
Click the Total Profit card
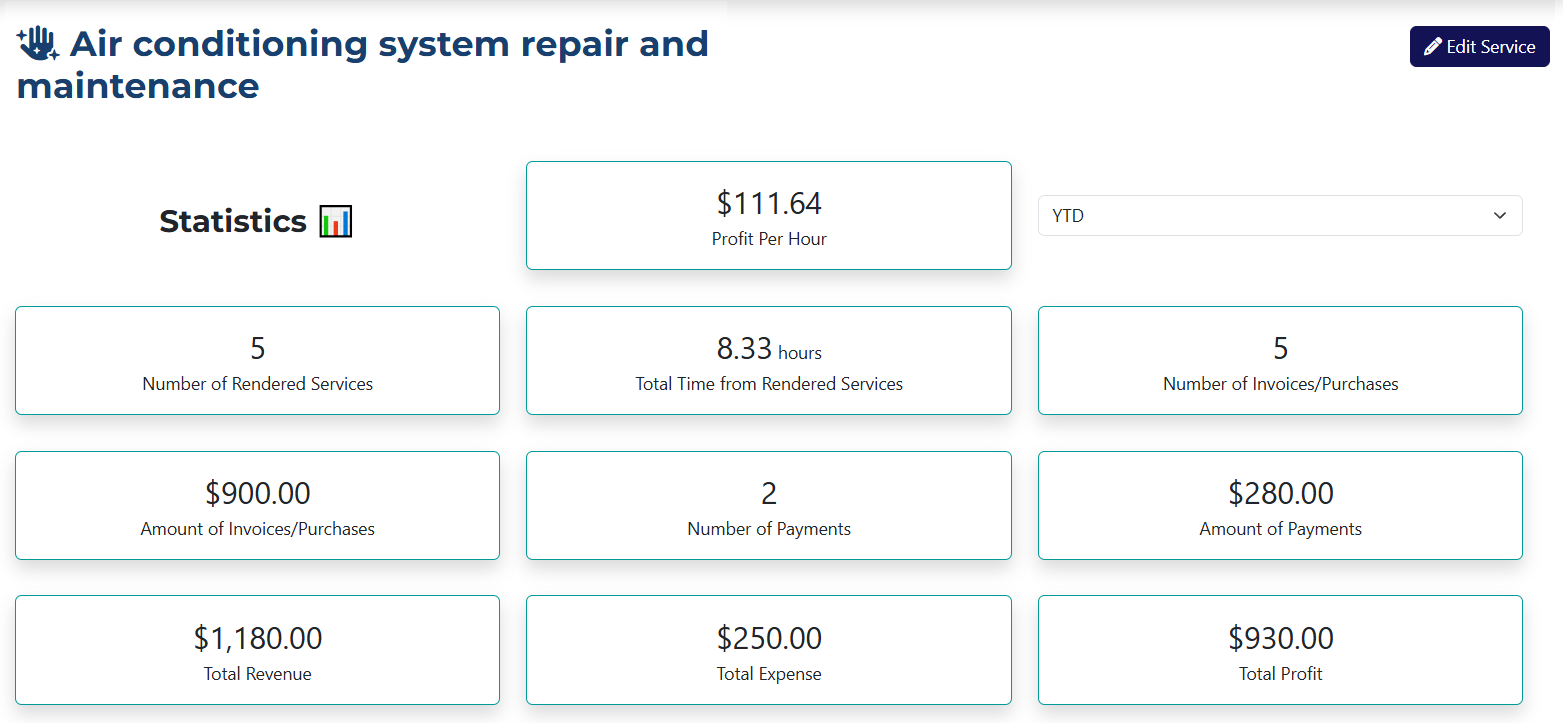coord(1280,651)
